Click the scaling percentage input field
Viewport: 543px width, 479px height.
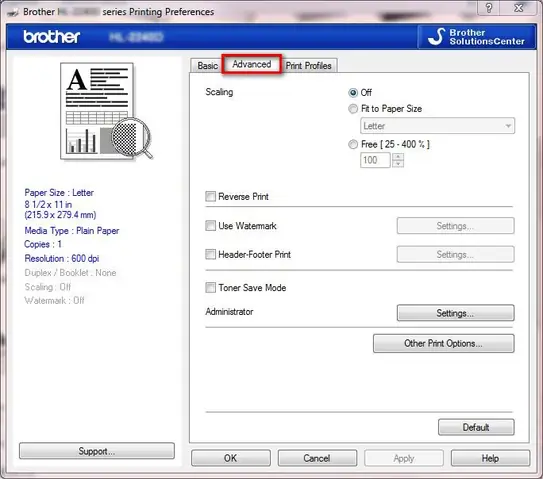pyautogui.click(x=375, y=160)
